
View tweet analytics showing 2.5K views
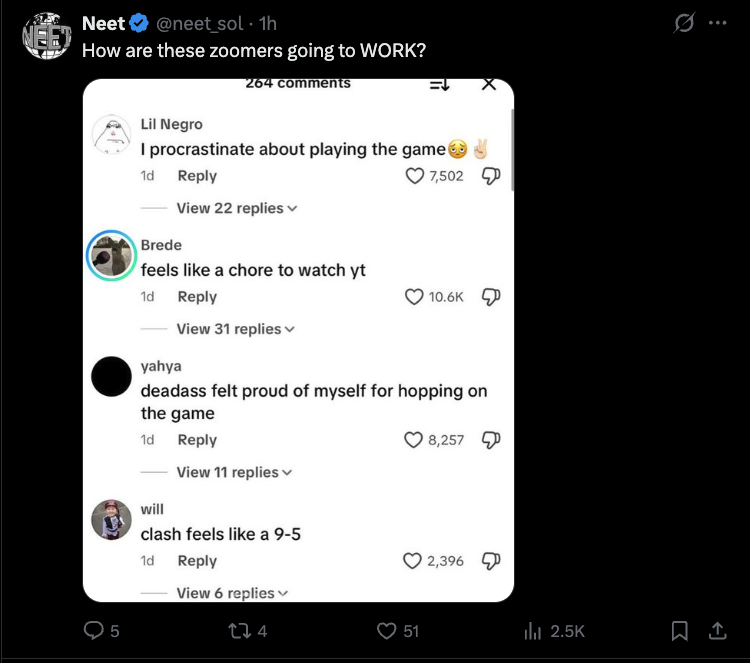tap(531, 631)
